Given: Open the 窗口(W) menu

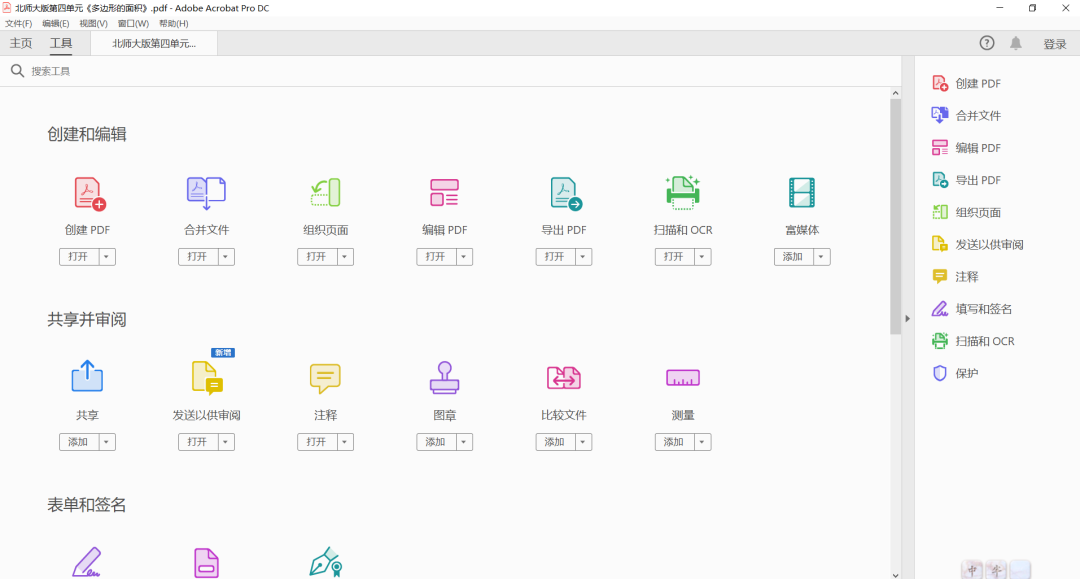Looking at the screenshot, I should (x=133, y=23).
